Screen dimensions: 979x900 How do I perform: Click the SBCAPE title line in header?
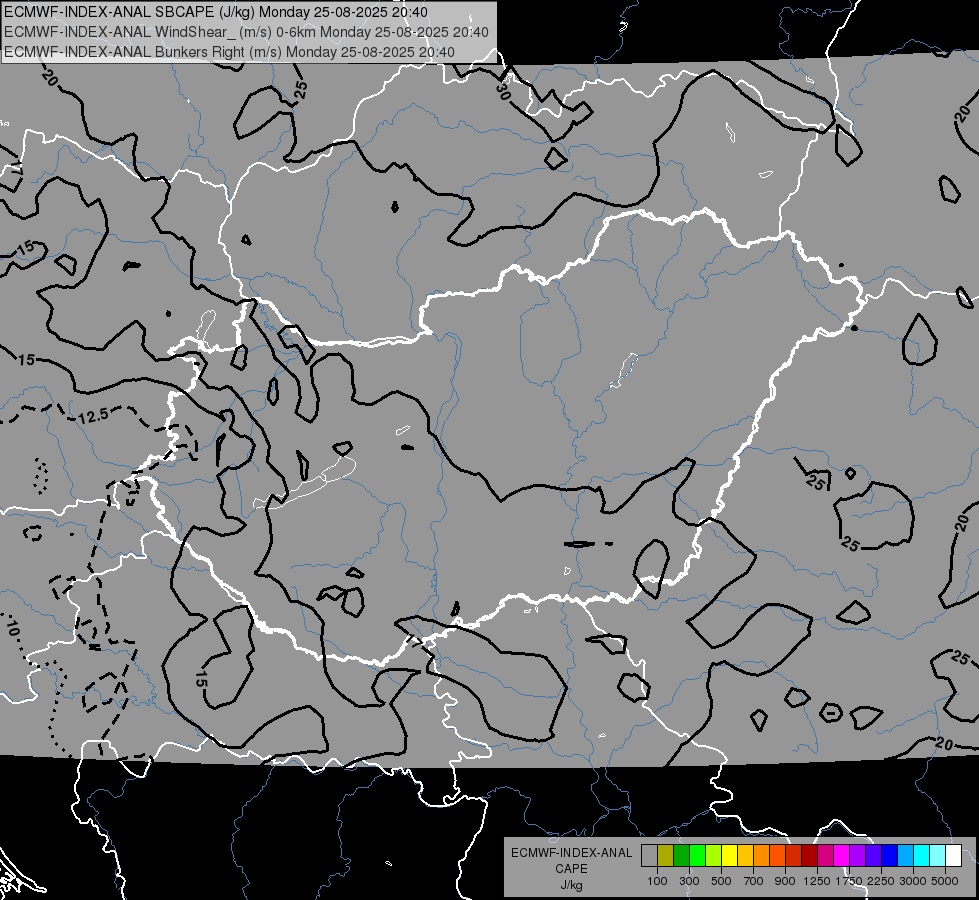215,12
